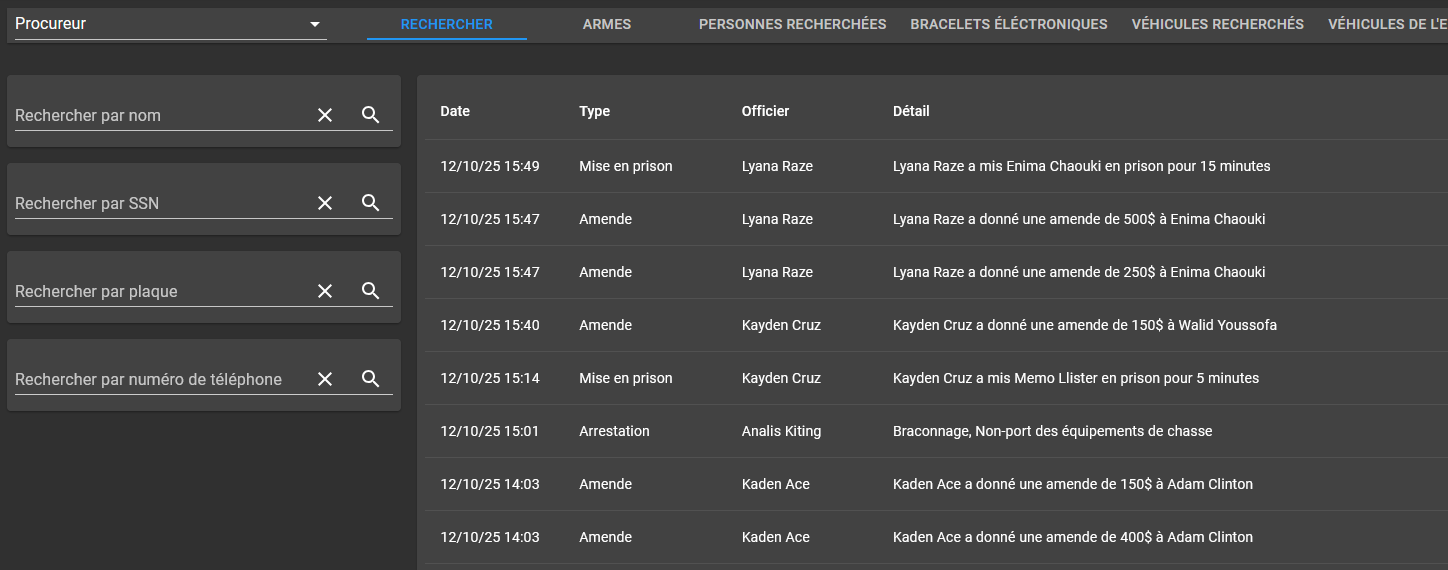The height and width of the screenshot is (570, 1448).
Task: Select the Rechercher tab
Action: 447,24
